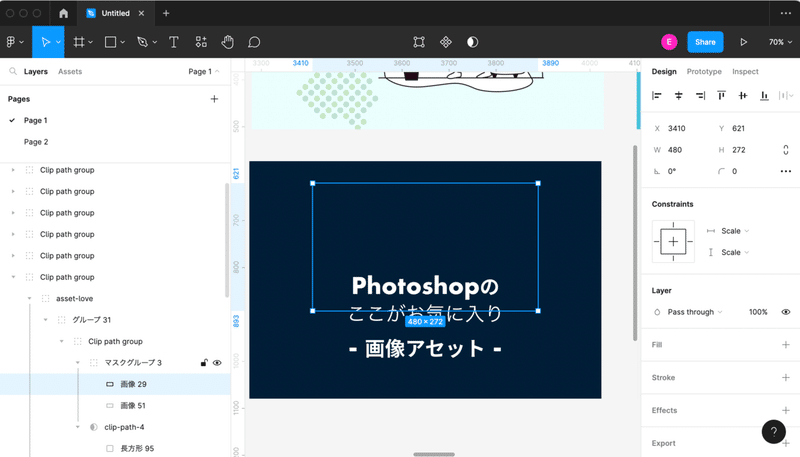Add a Stroke
800x457 pixels.
click(786, 377)
